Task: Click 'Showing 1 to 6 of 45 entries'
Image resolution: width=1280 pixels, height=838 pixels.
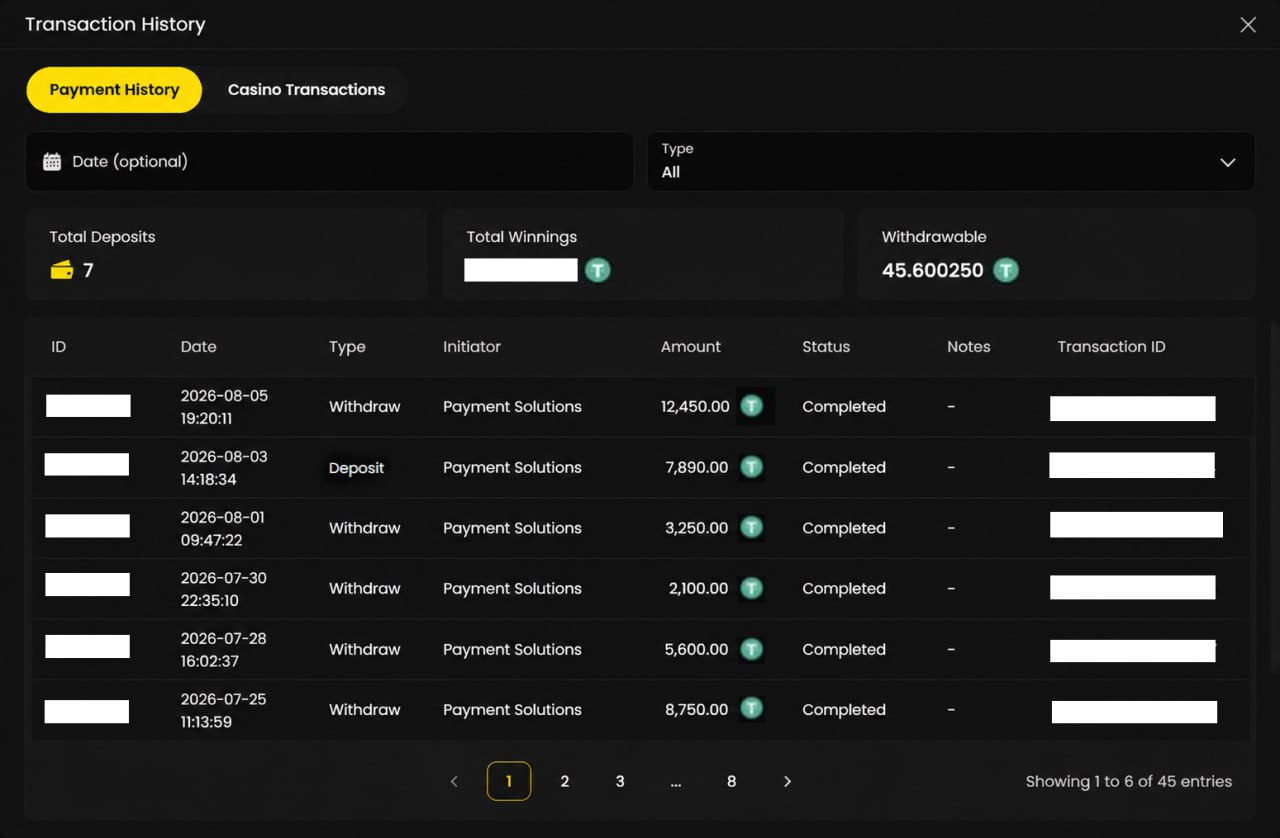Action: pos(1129,782)
